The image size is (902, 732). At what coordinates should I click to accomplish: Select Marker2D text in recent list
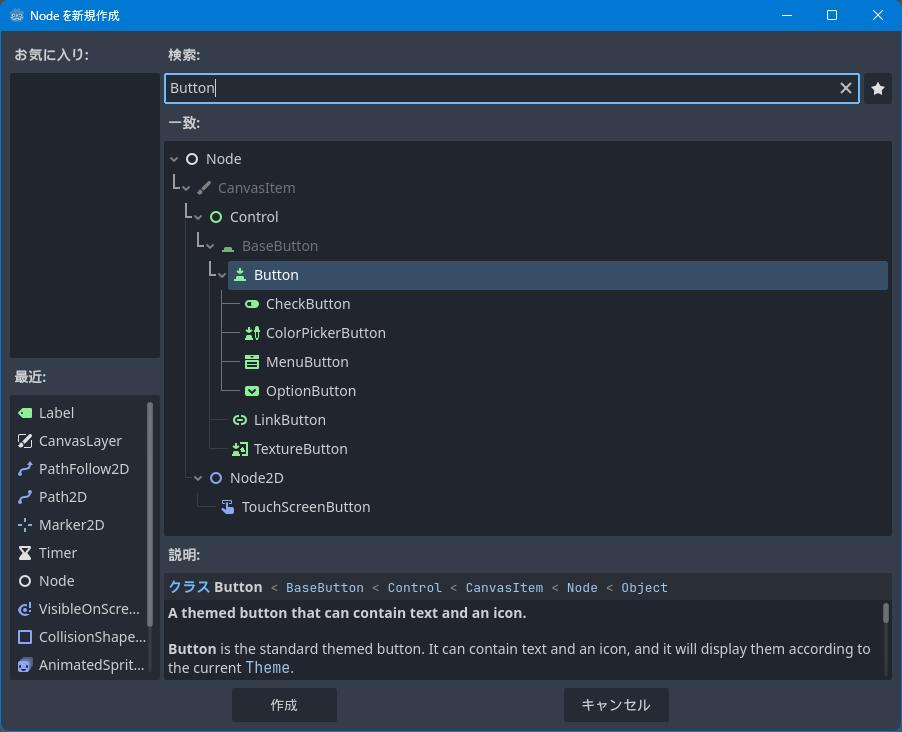pos(71,525)
